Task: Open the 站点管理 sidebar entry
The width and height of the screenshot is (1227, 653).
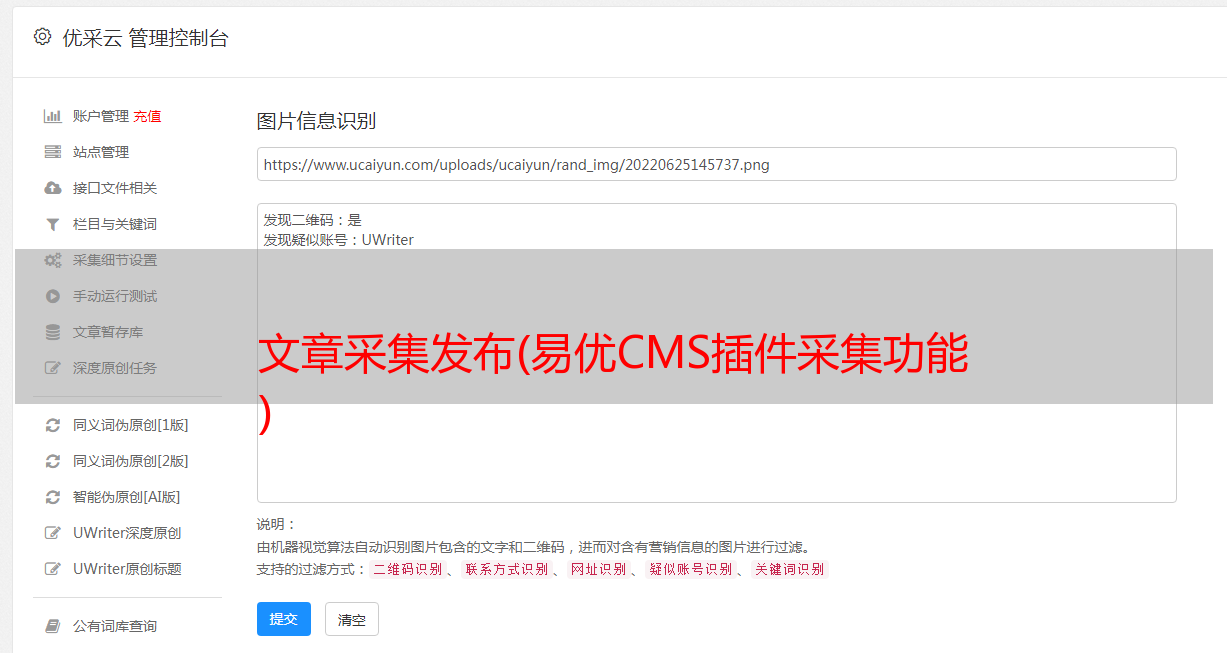Action: (101, 152)
